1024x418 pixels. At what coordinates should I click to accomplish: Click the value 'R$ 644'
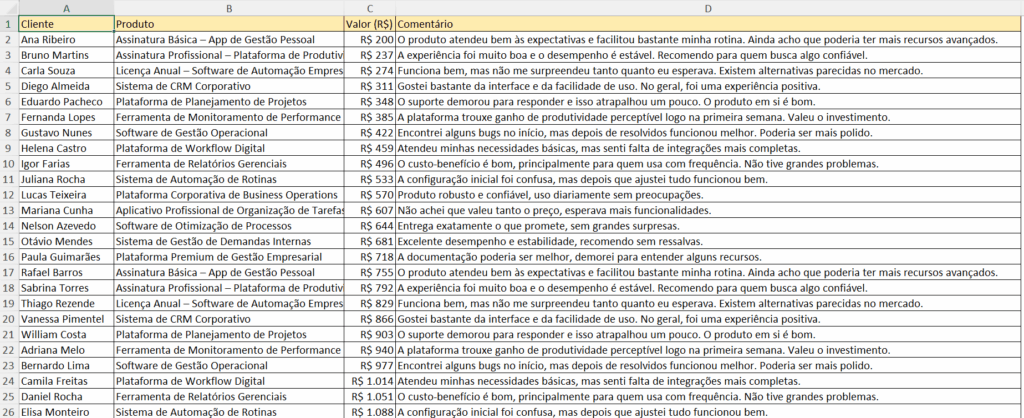(x=370, y=225)
